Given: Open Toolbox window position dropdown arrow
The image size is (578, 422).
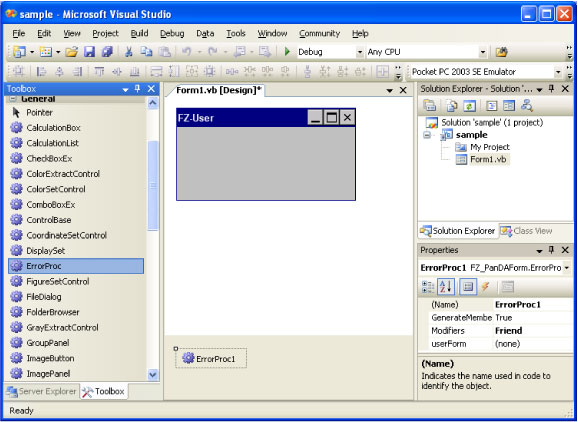Looking at the screenshot, I should (x=125, y=90).
